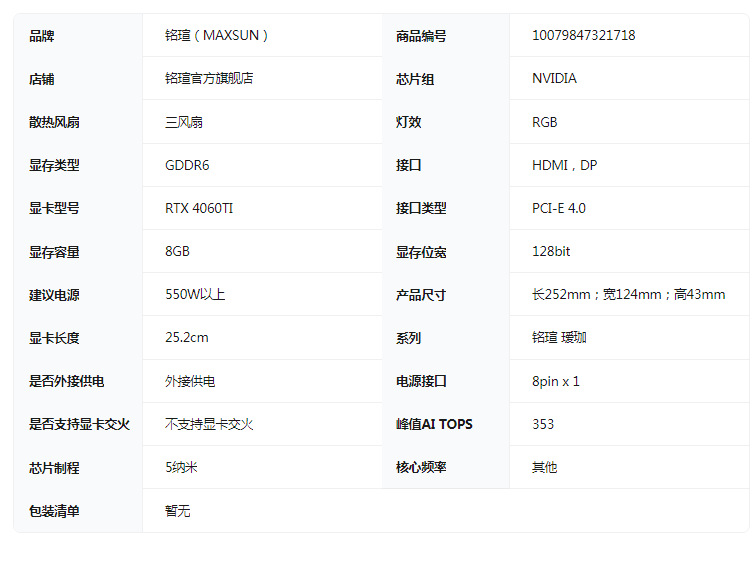754x565 pixels.
Task: Click the 散热风扇 label
Action: (54, 122)
